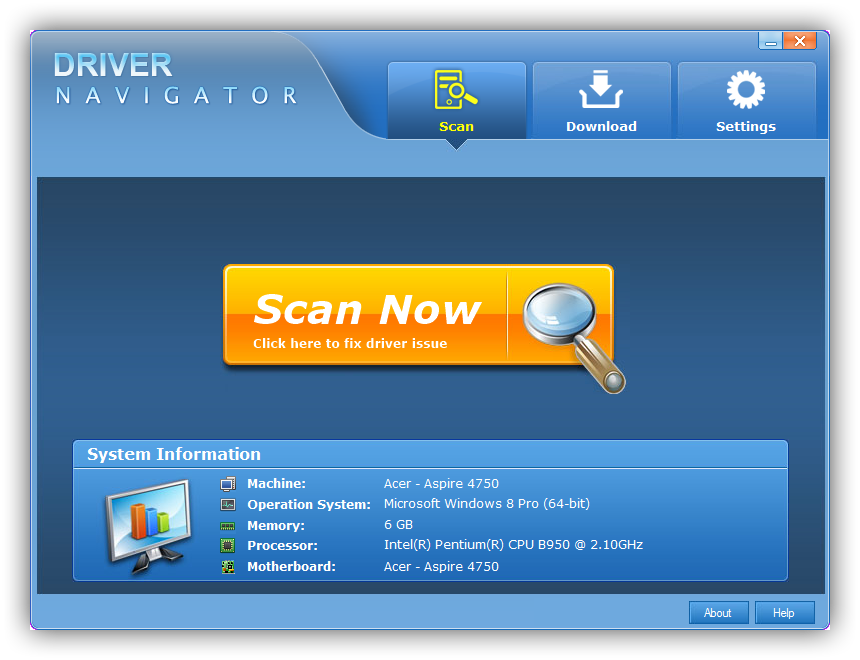Select the memory value '6 GB'
This screenshot has width=860, height=660.
tap(398, 524)
